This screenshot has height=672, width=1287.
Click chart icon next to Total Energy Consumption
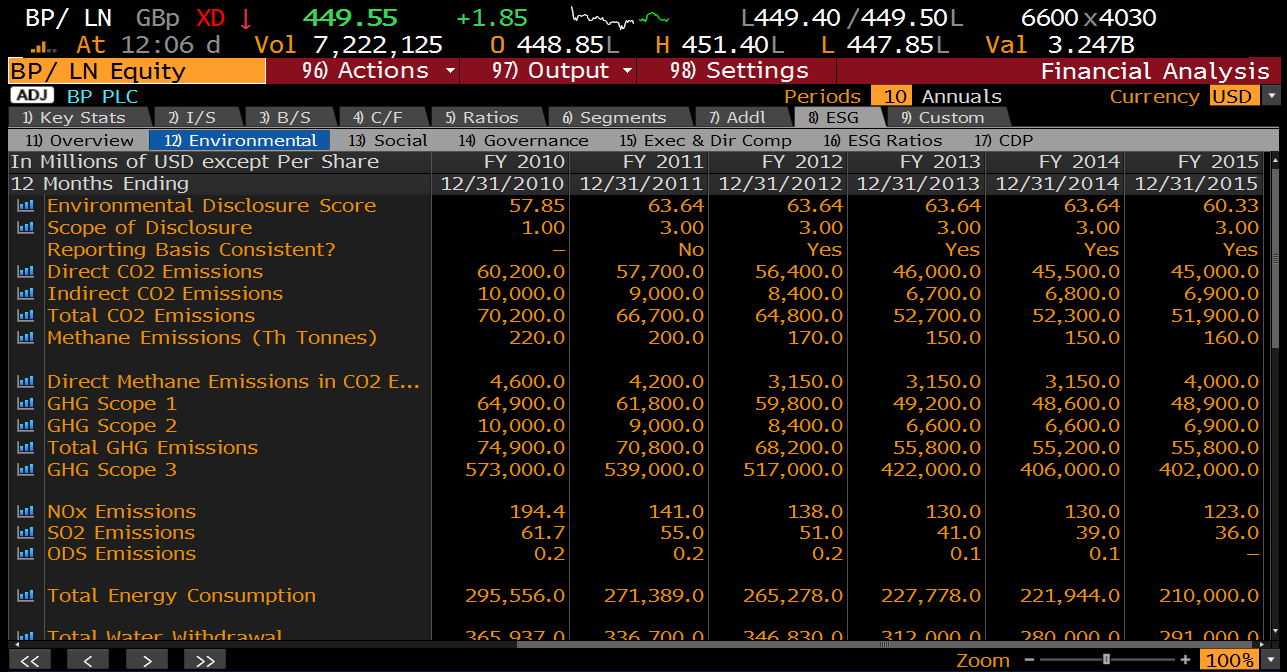(x=25, y=596)
